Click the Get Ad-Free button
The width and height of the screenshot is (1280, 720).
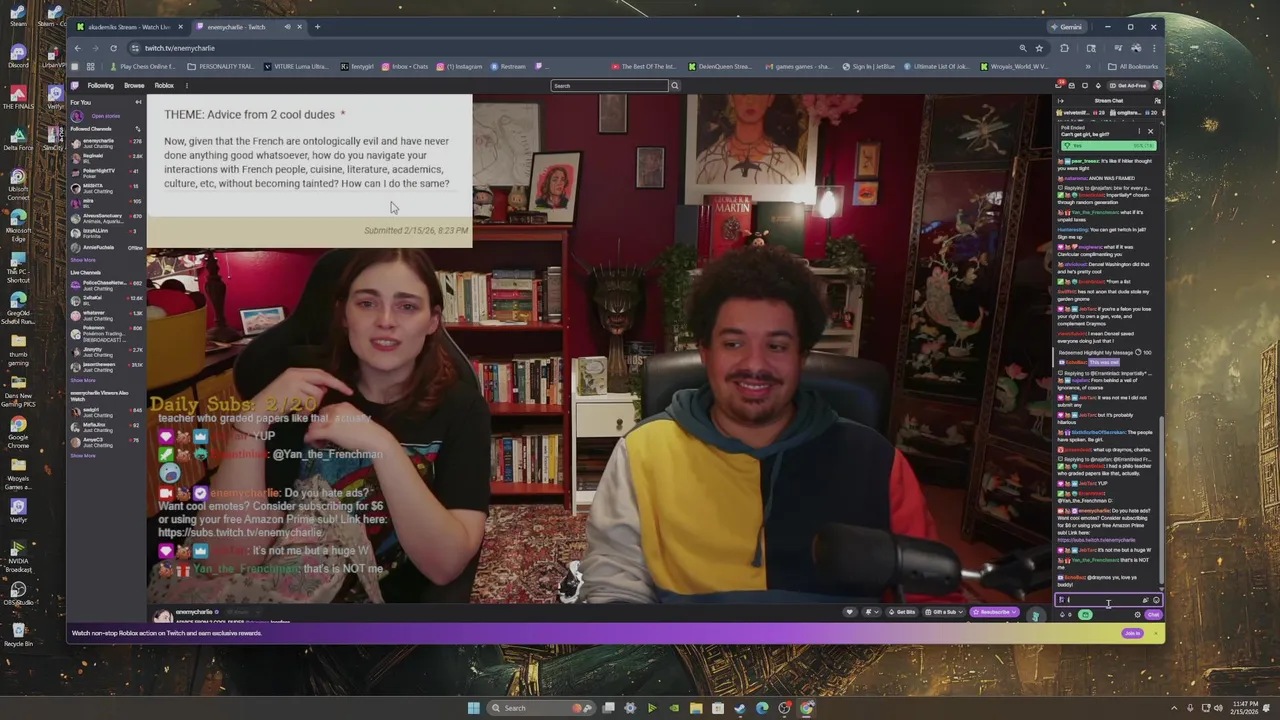tap(1128, 85)
